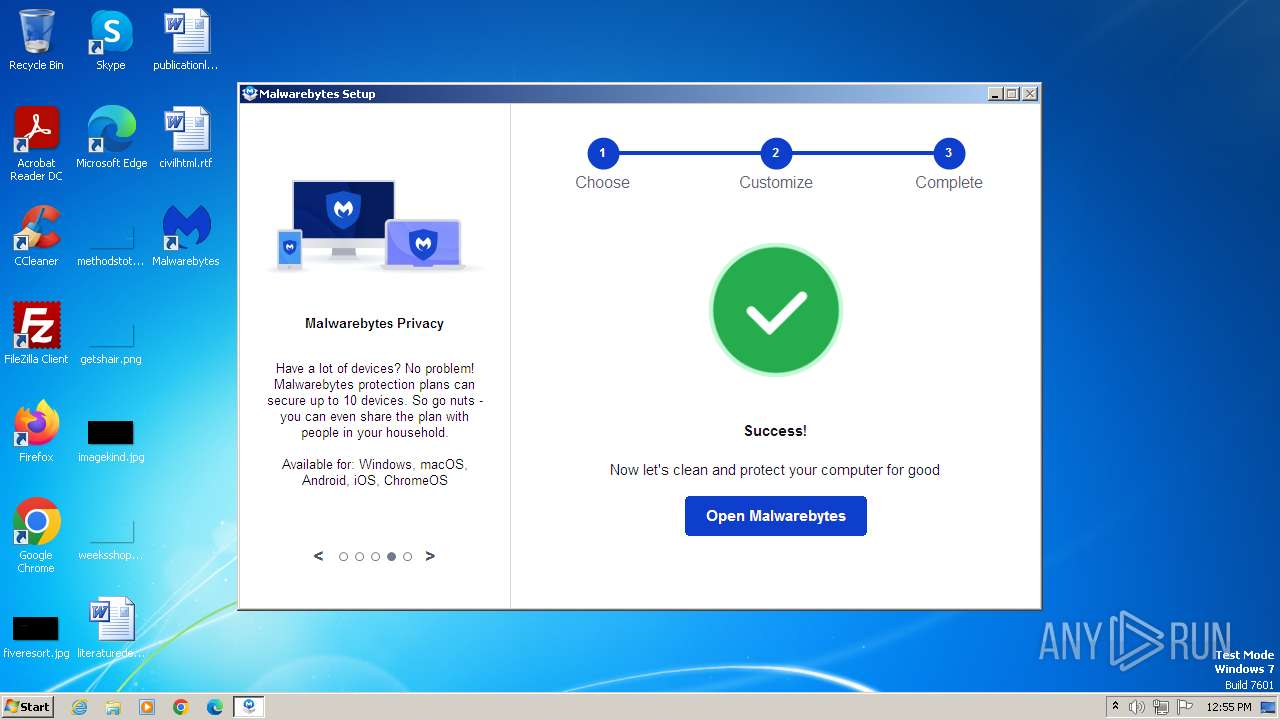1280x720 pixels.
Task: Open the Recycle Bin desktop icon
Action: 36,40
